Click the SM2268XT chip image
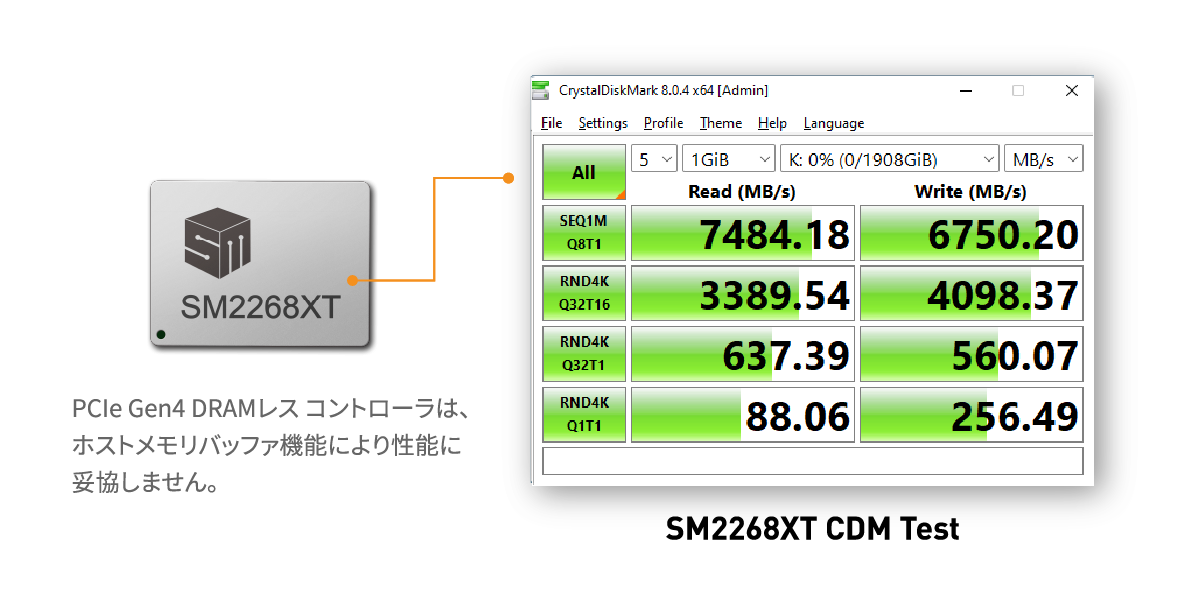 pos(261,265)
